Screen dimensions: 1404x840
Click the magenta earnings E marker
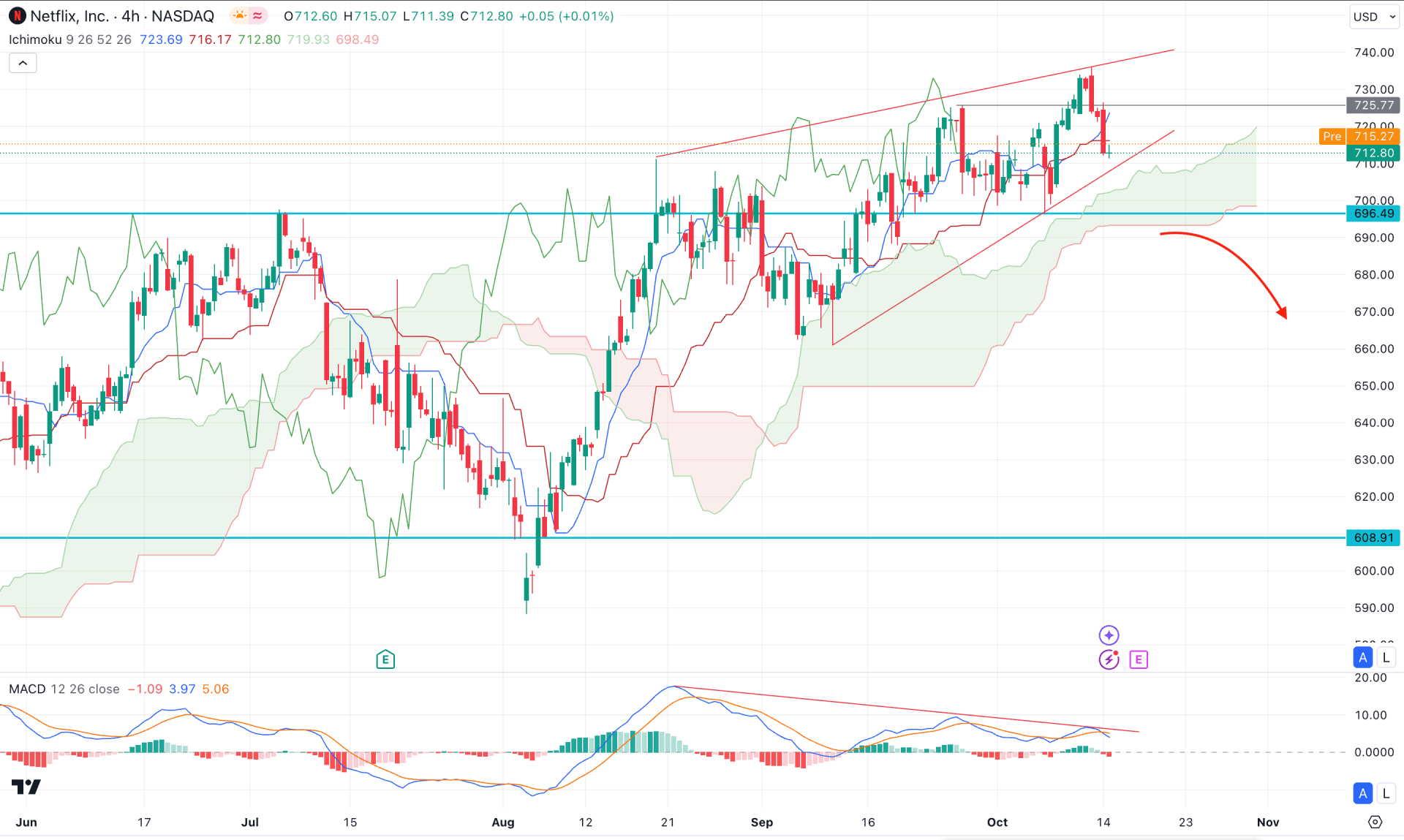point(1139,659)
